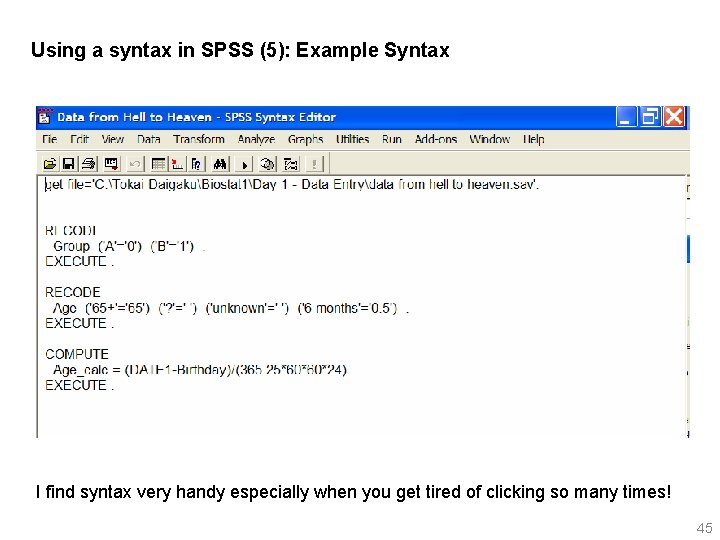The width and height of the screenshot is (720, 540).
Task: Click the Use Sets toolbar icon
Action: pyautogui.click(x=291, y=163)
